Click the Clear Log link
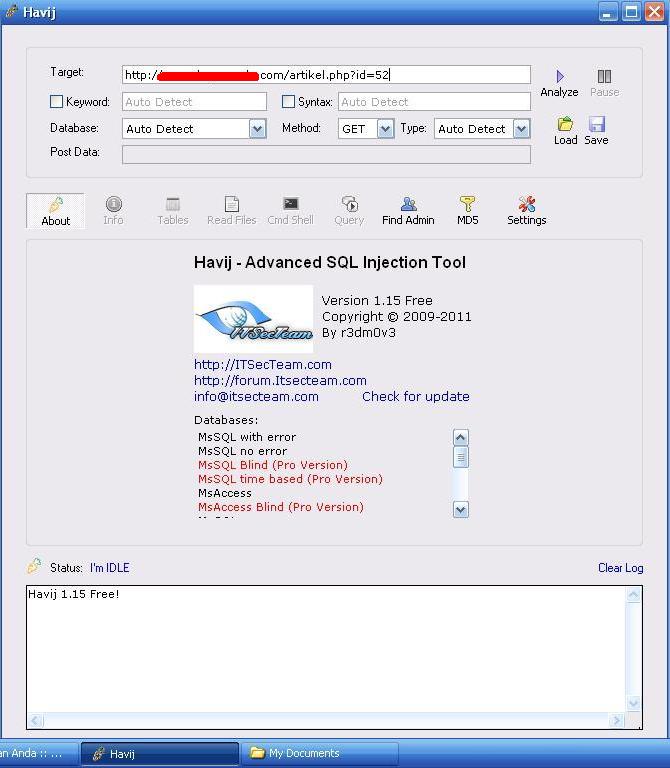This screenshot has width=670, height=768. [x=621, y=568]
